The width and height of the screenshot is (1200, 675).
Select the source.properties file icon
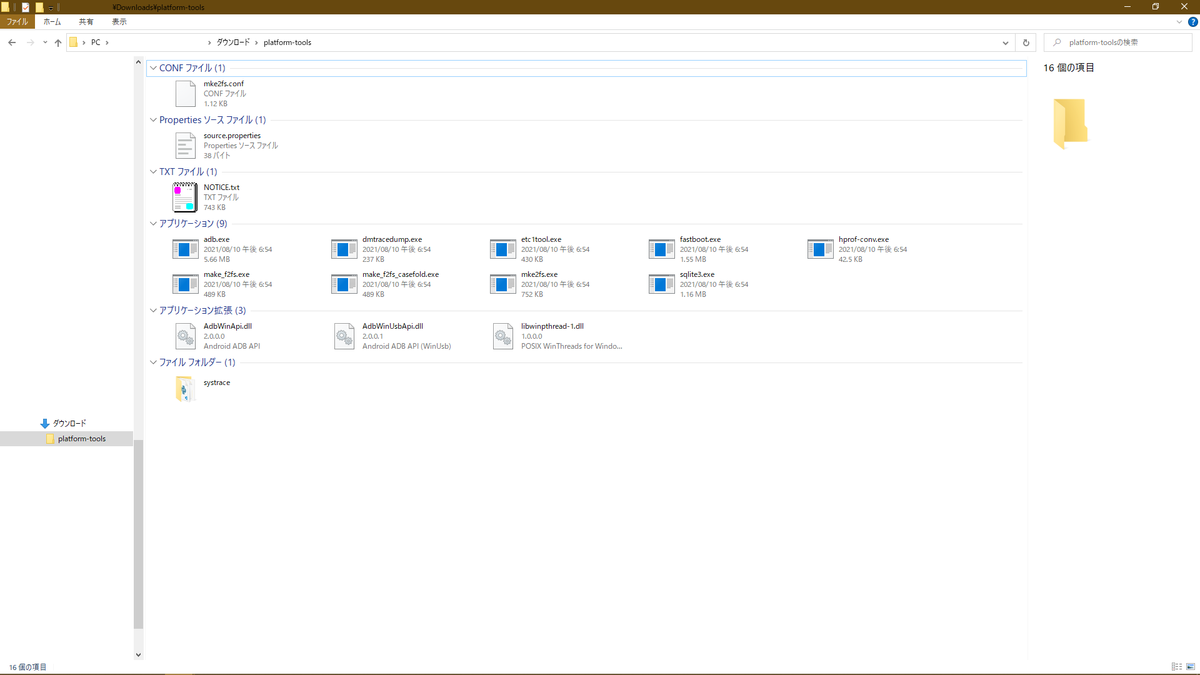coord(186,145)
